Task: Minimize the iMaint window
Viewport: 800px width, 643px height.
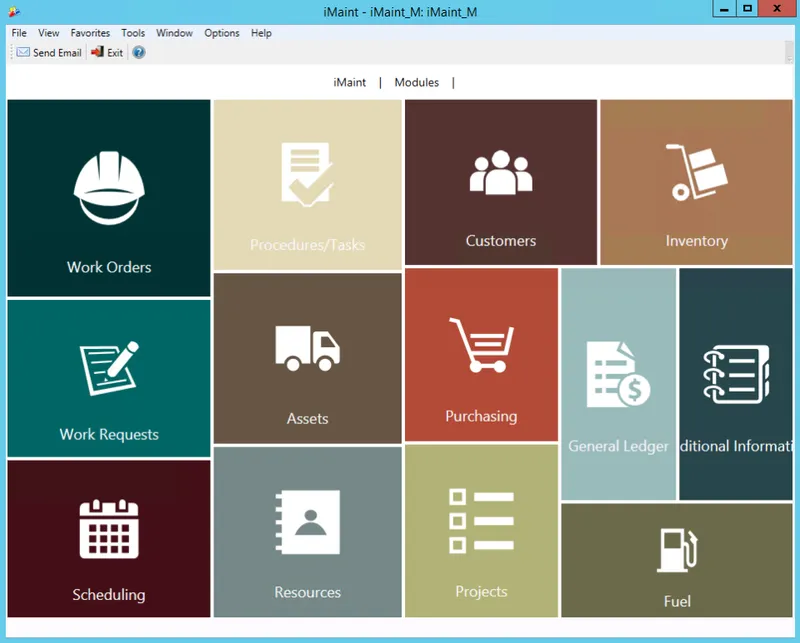Action: click(x=724, y=9)
